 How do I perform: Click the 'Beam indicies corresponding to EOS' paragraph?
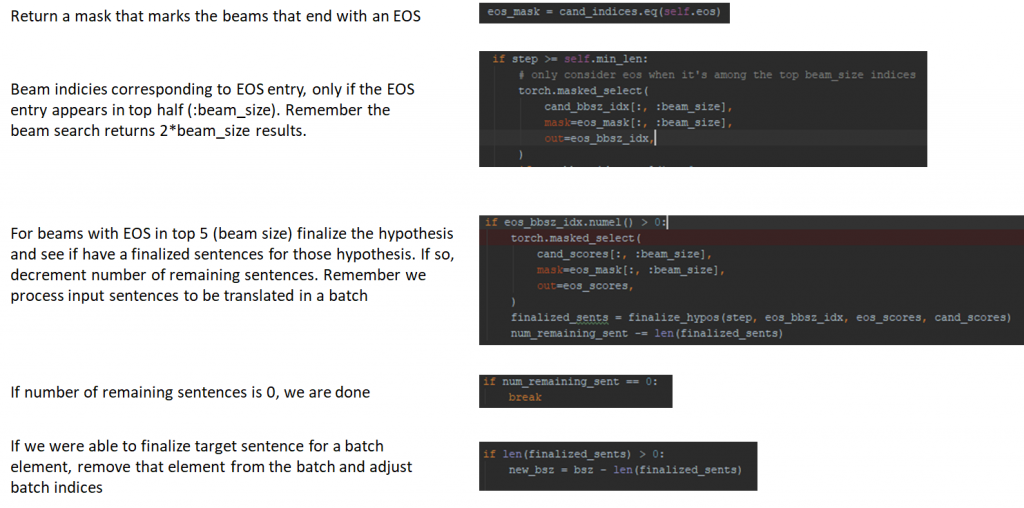(212, 110)
